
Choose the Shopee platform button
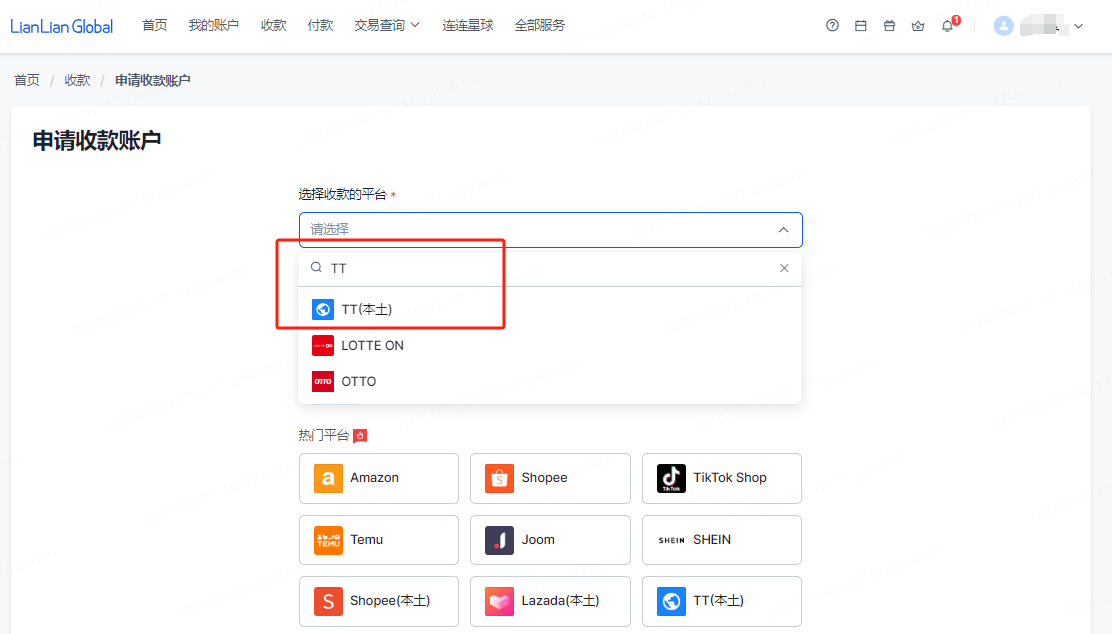[550, 478]
